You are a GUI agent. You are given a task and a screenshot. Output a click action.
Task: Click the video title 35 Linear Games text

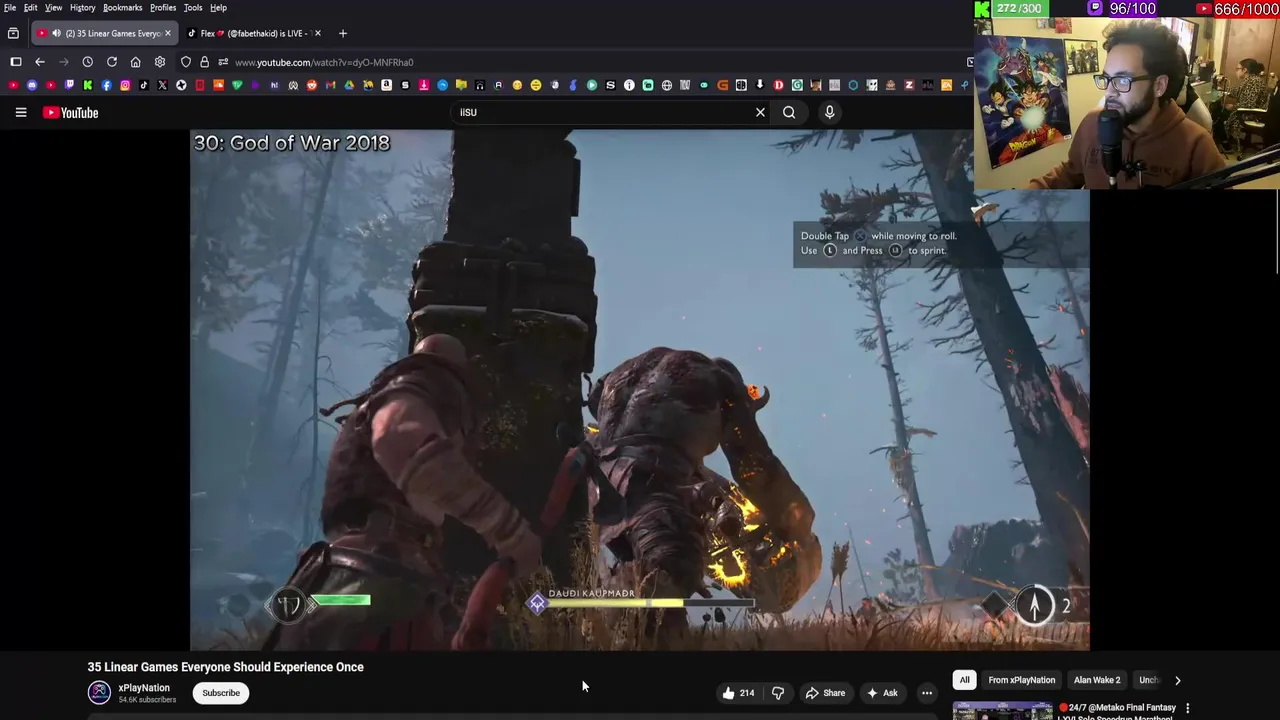[x=225, y=667]
